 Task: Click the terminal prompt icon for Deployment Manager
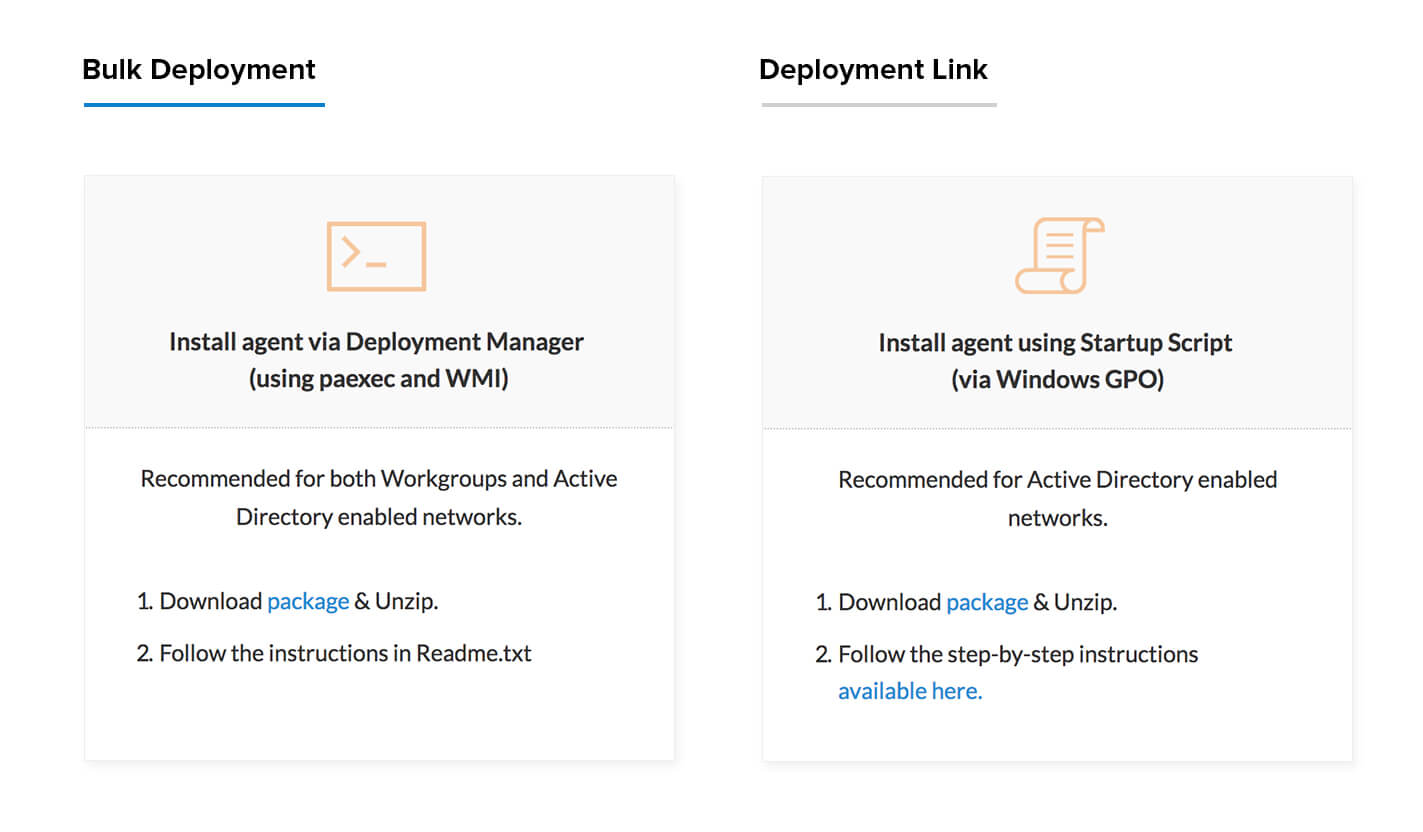[376, 256]
